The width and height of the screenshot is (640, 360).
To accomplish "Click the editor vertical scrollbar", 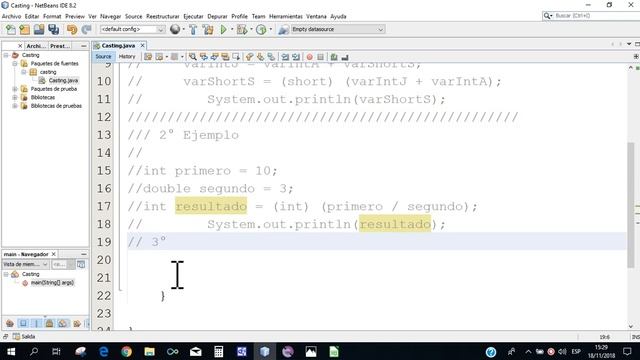I will click(x=631, y=205).
